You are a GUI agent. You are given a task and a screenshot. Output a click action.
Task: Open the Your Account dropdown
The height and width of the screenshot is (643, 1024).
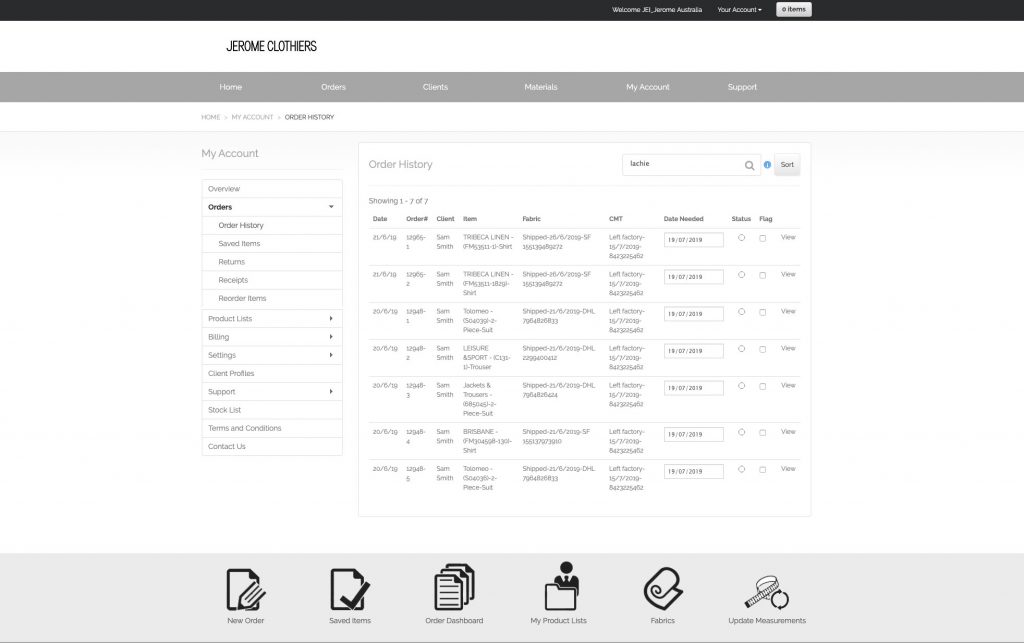[x=739, y=10]
